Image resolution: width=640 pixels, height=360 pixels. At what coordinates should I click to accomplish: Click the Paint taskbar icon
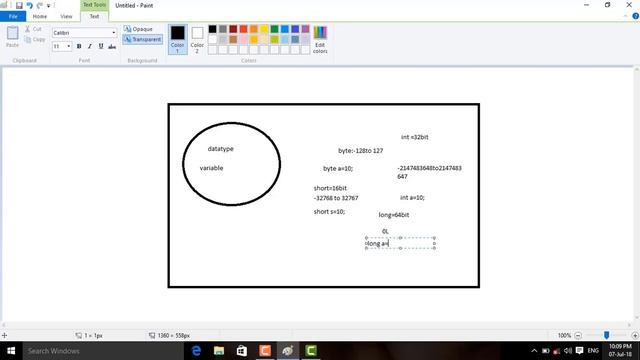(x=288, y=351)
